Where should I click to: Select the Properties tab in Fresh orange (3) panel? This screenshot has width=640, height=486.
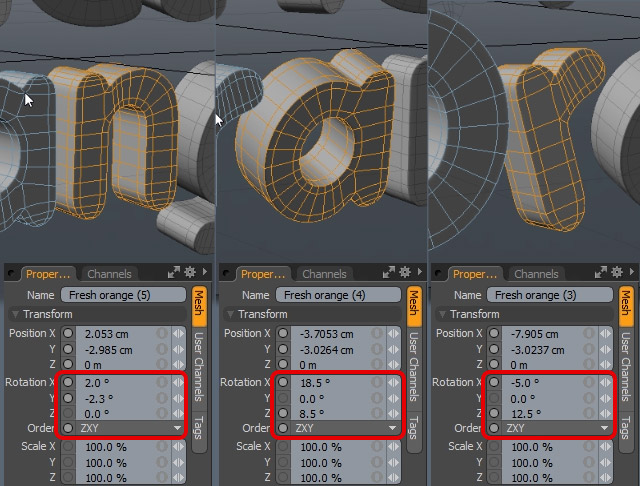pos(475,274)
